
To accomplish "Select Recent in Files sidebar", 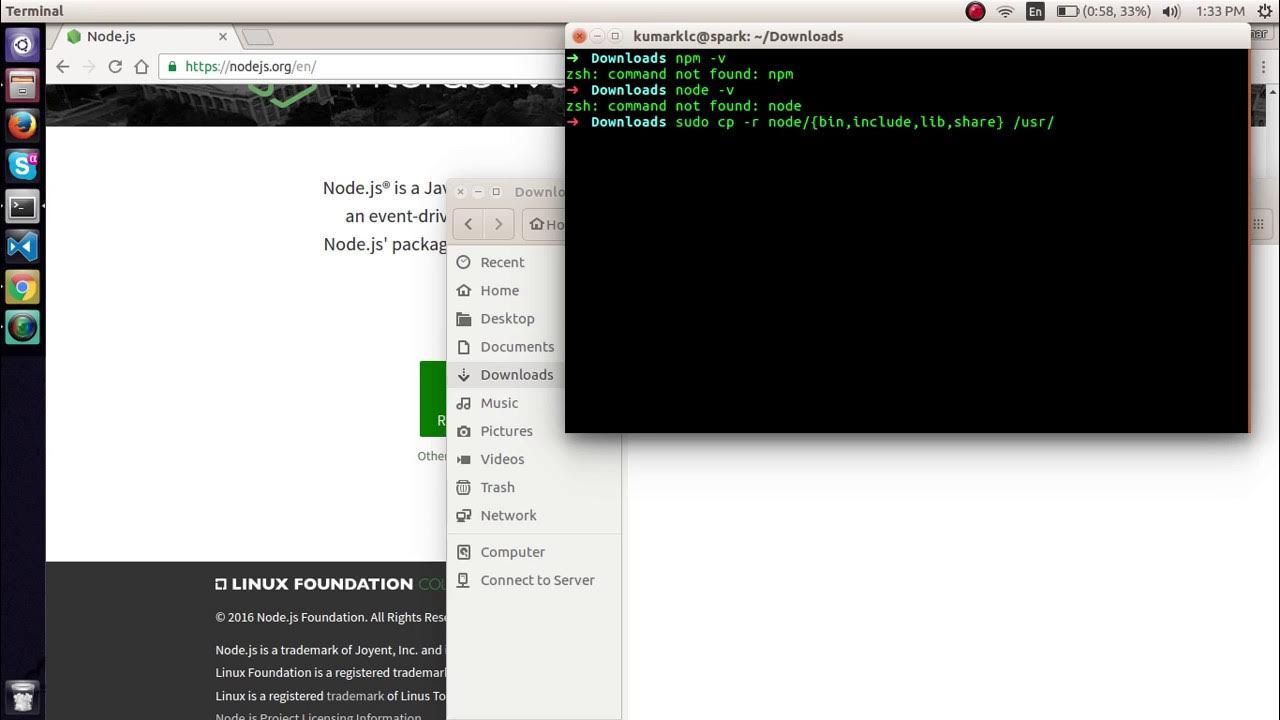I will tap(503, 262).
